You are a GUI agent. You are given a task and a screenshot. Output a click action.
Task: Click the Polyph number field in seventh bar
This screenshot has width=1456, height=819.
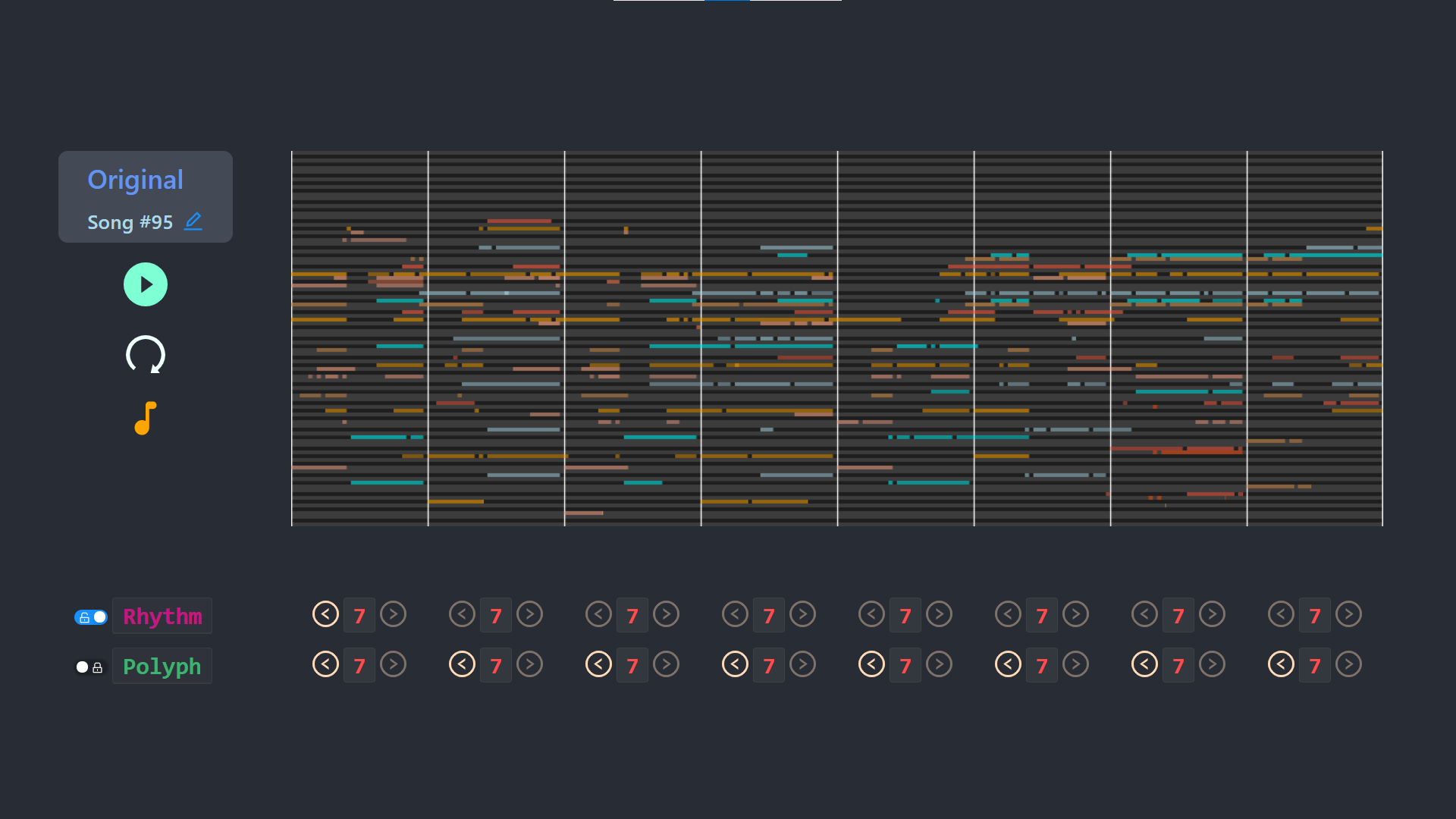coord(1178,666)
